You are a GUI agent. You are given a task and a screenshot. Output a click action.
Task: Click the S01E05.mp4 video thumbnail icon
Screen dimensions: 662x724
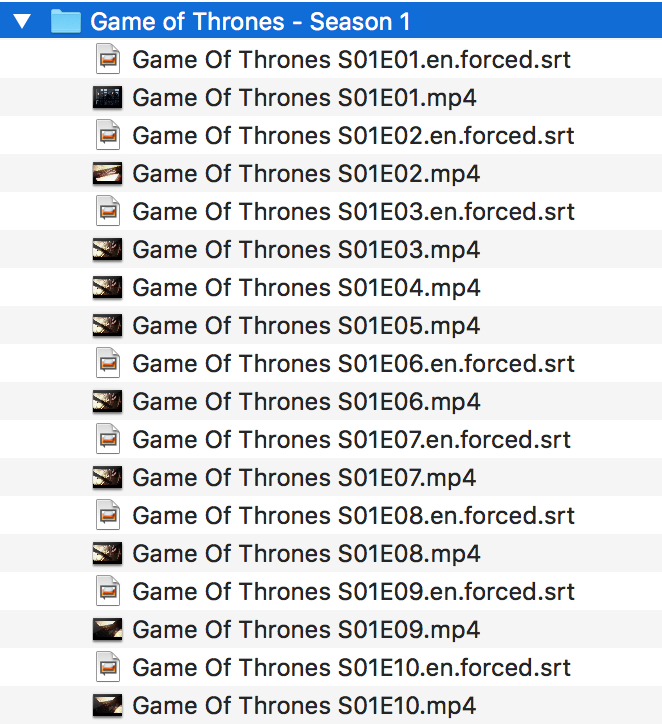click(x=107, y=325)
